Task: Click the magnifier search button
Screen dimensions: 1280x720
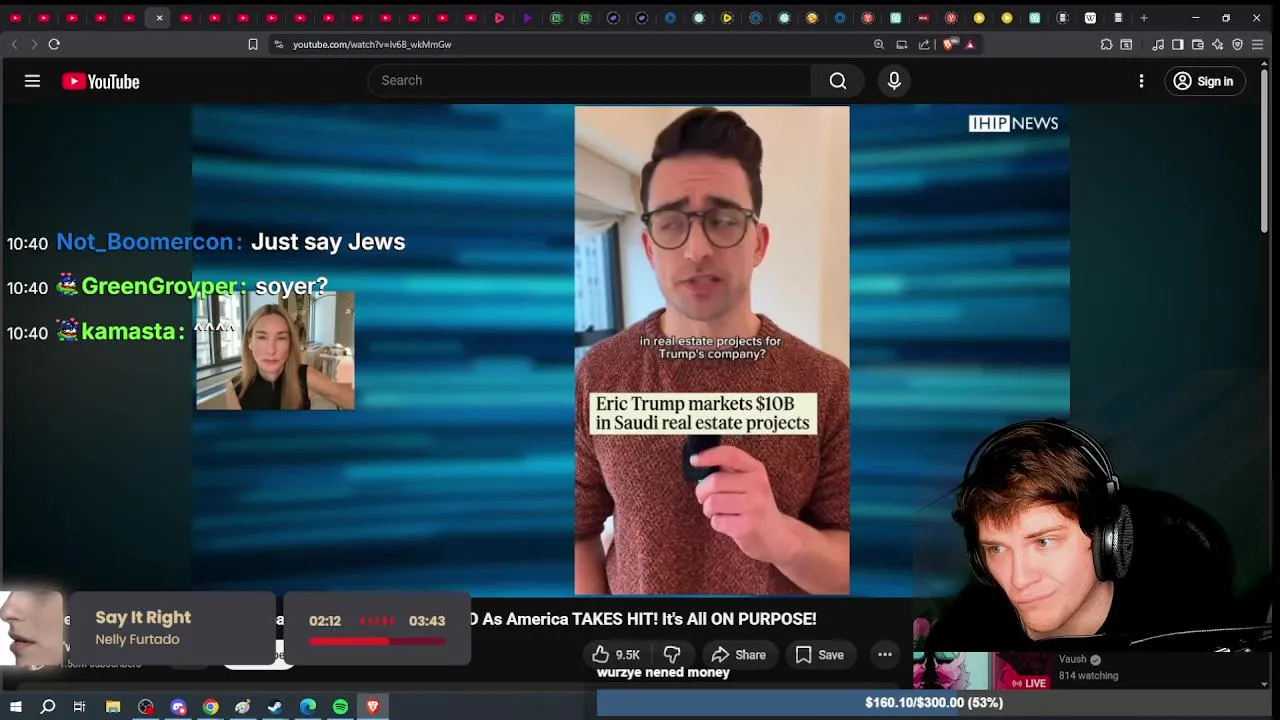Action: (x=838, y=81)
